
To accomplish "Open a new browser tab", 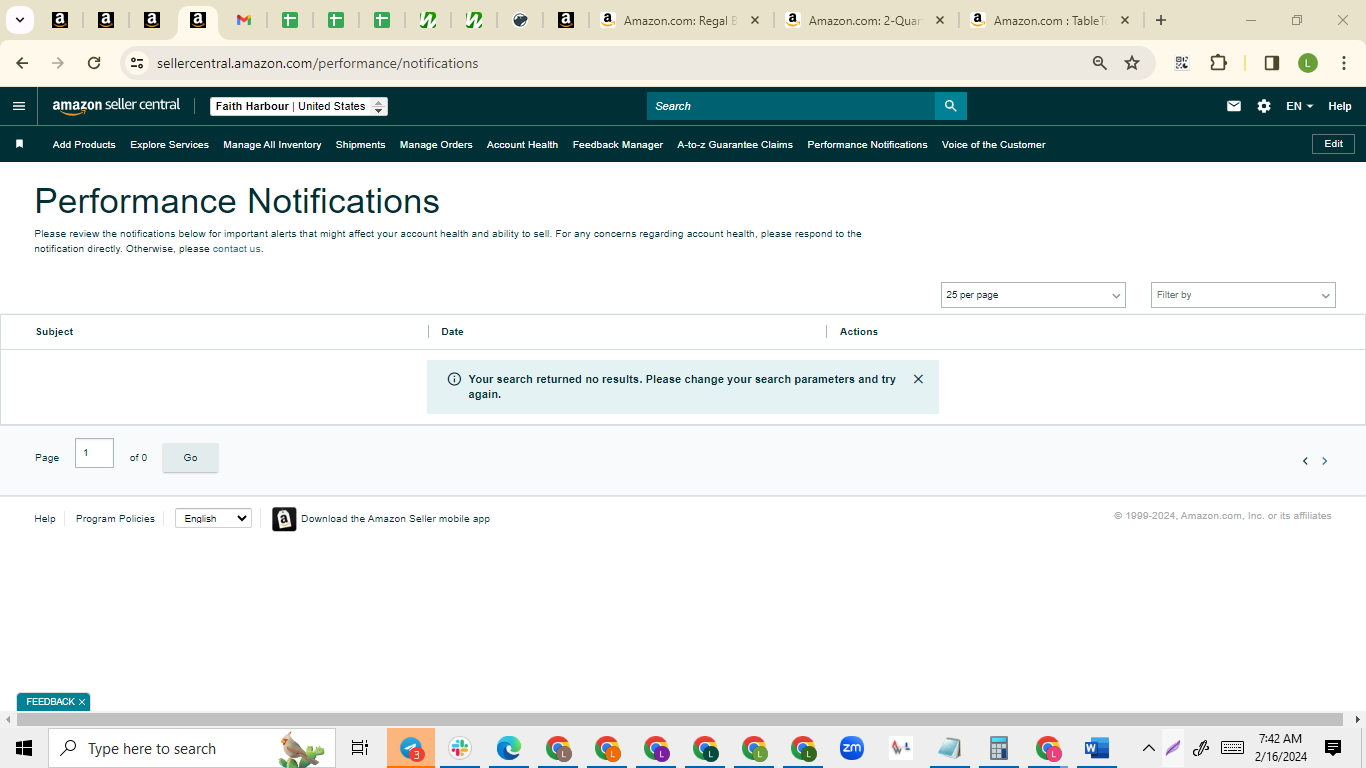I will click(1160, 20).
